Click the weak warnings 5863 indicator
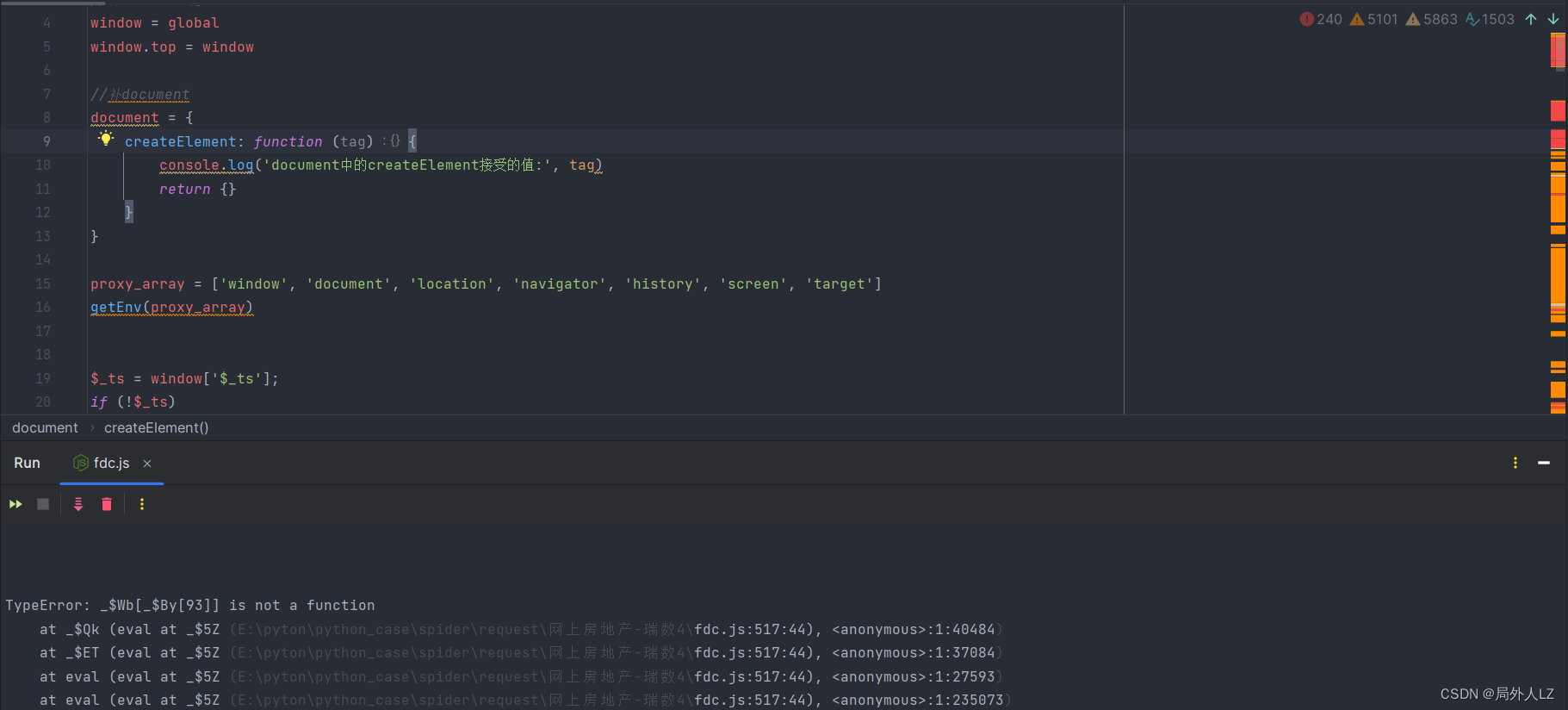1568x710 pixels. [x=1431, y=19]
